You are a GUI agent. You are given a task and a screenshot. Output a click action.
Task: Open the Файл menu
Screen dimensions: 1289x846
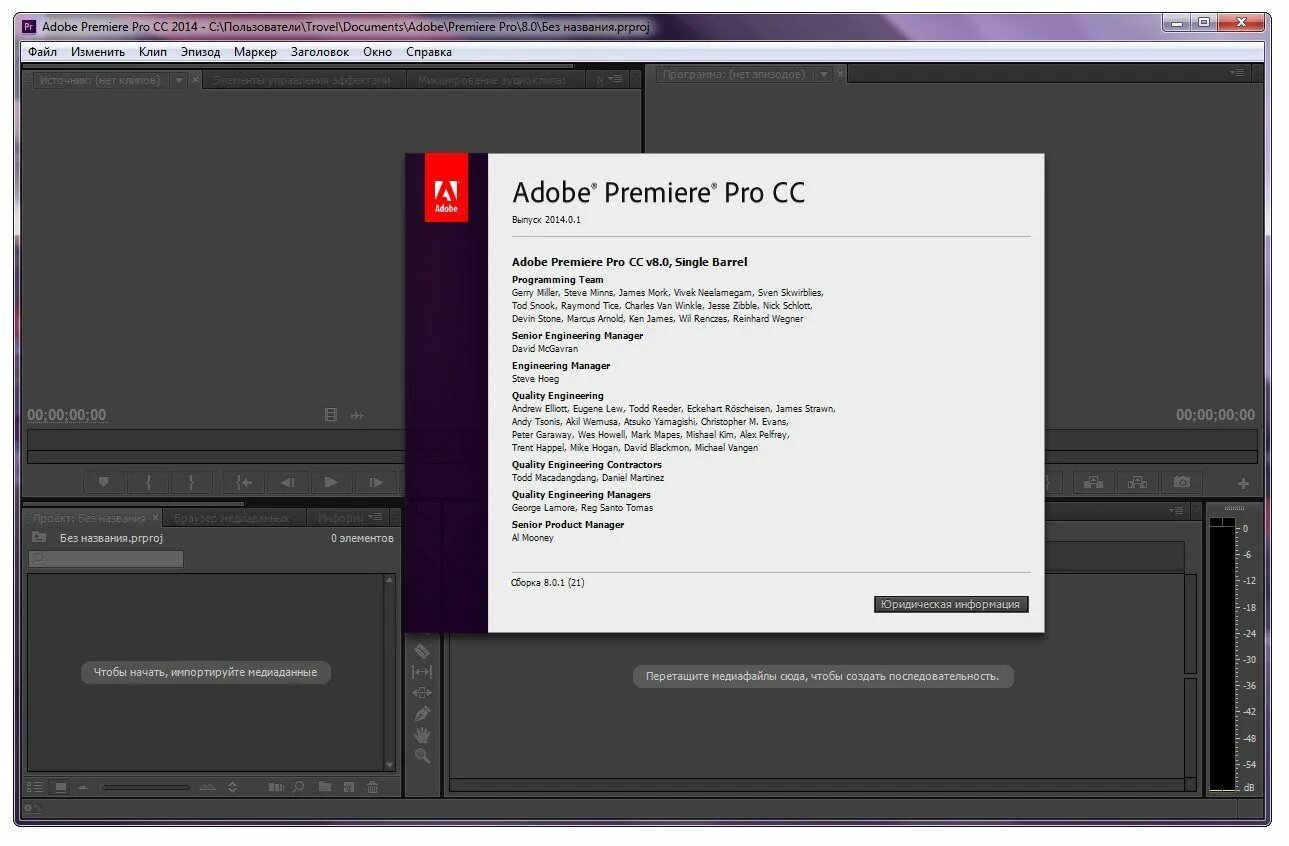(x=43, y=52)
